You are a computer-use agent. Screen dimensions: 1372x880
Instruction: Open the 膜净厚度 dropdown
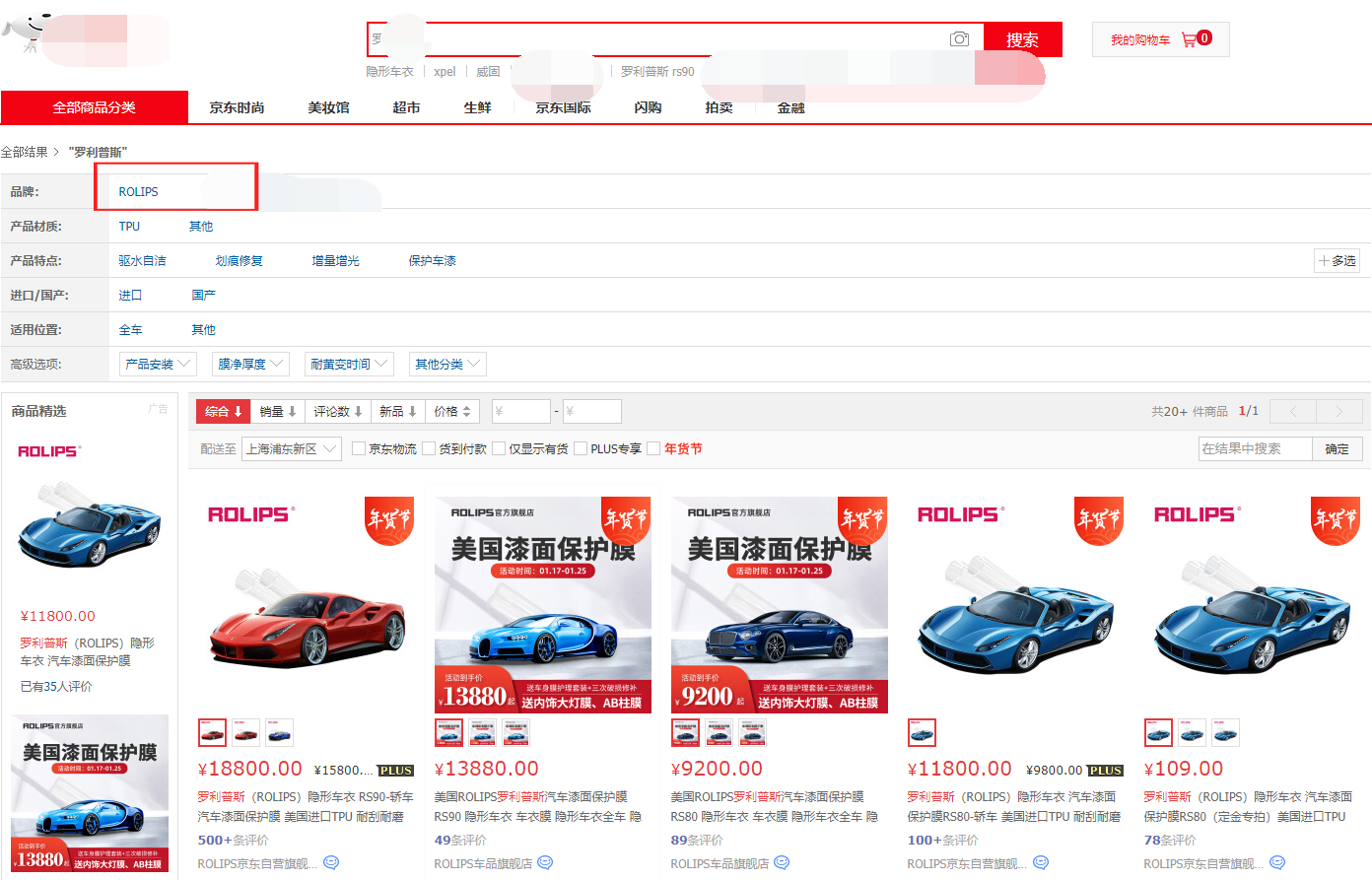pyautogui.click(x=250, y=365)
